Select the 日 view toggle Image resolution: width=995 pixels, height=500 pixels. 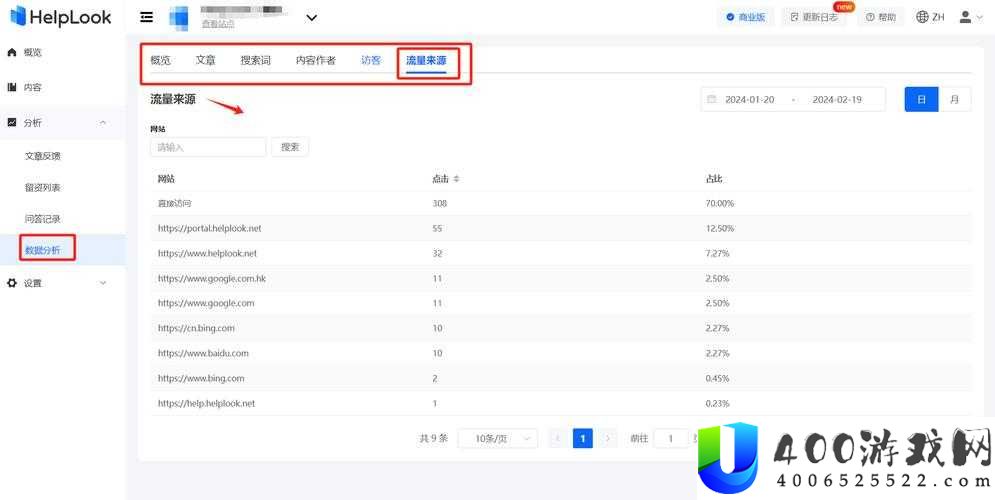point(921,100)
